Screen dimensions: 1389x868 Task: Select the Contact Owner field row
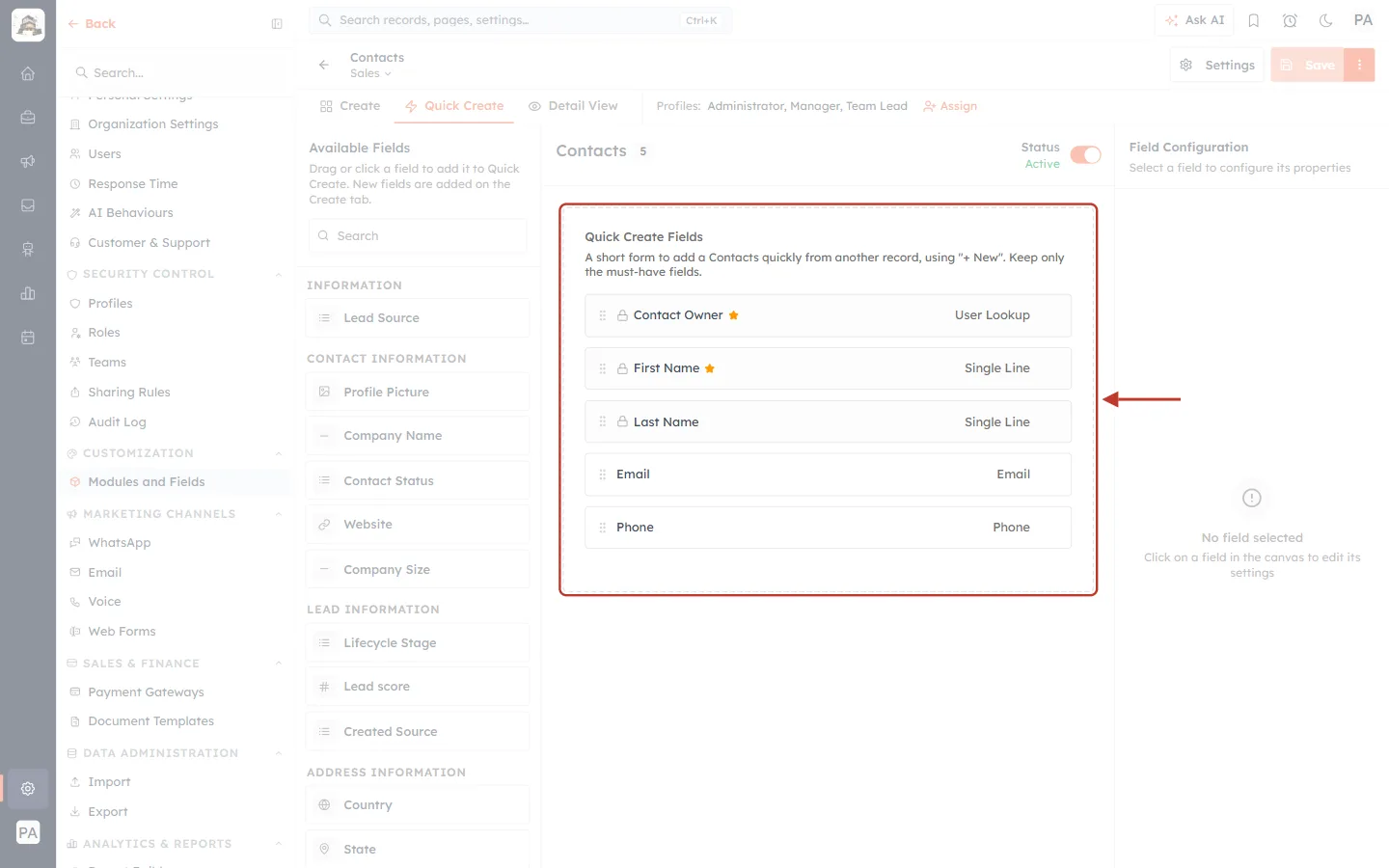point(828,315)
